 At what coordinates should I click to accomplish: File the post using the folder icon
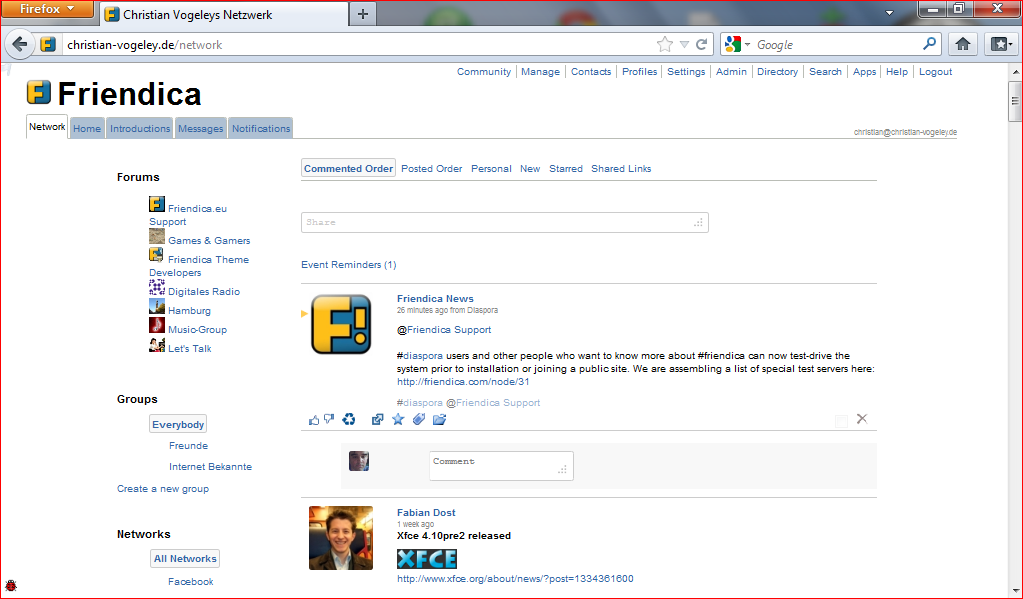tap(439, 420)
